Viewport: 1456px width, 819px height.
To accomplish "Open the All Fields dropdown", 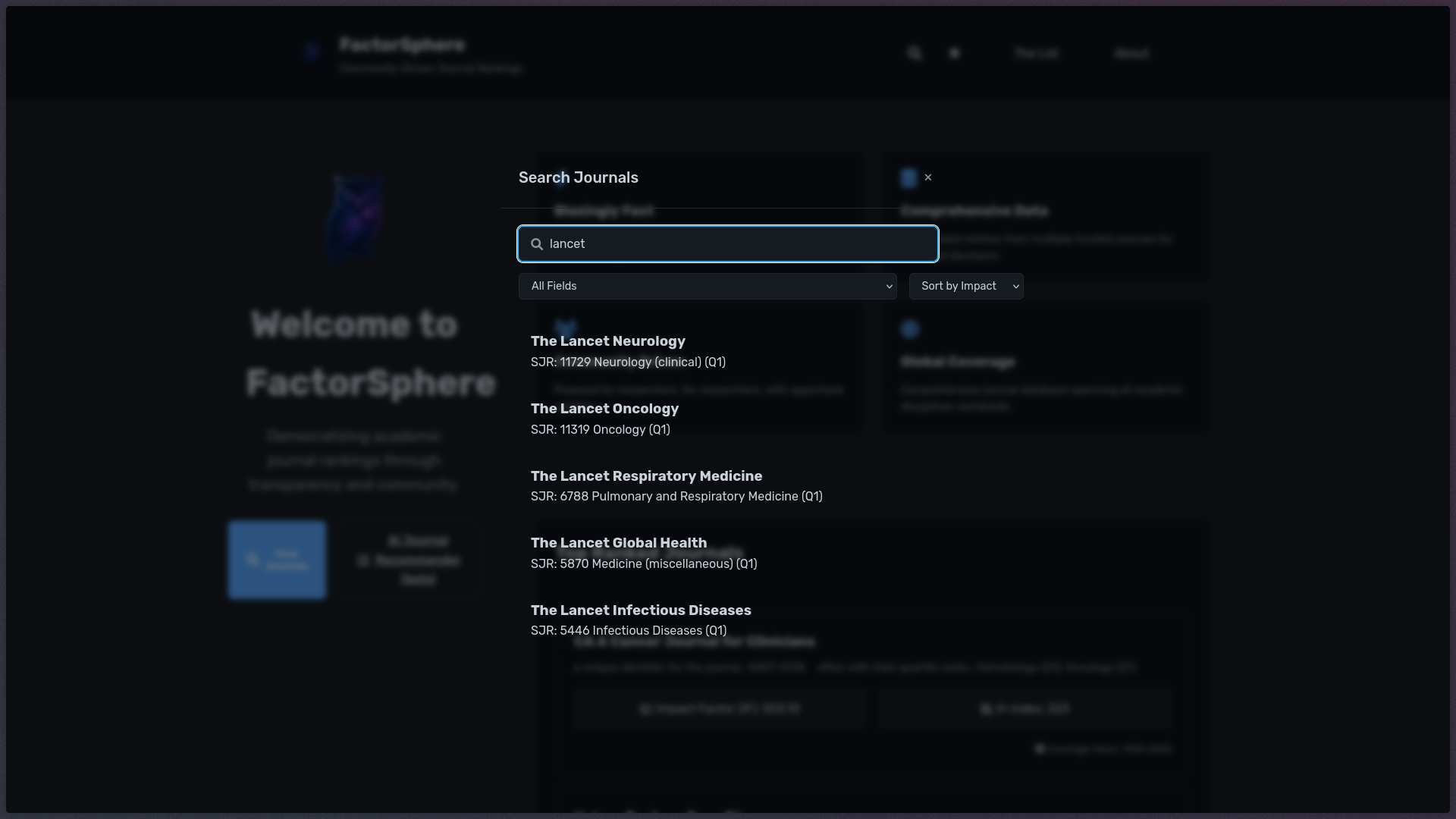I will pyautogui.click(x=707, y=286).
